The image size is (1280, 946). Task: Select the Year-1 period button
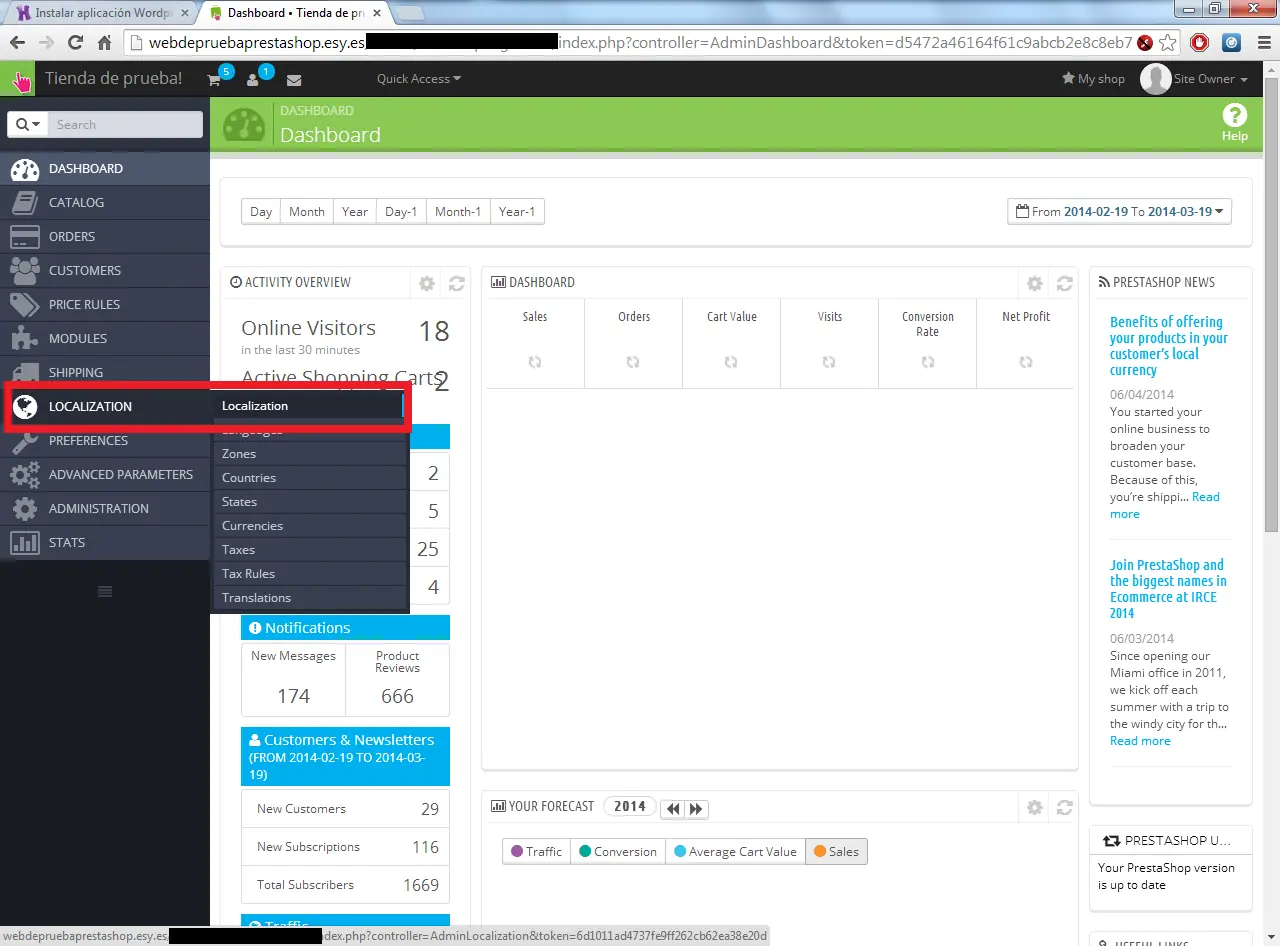(x=517, y=212)
